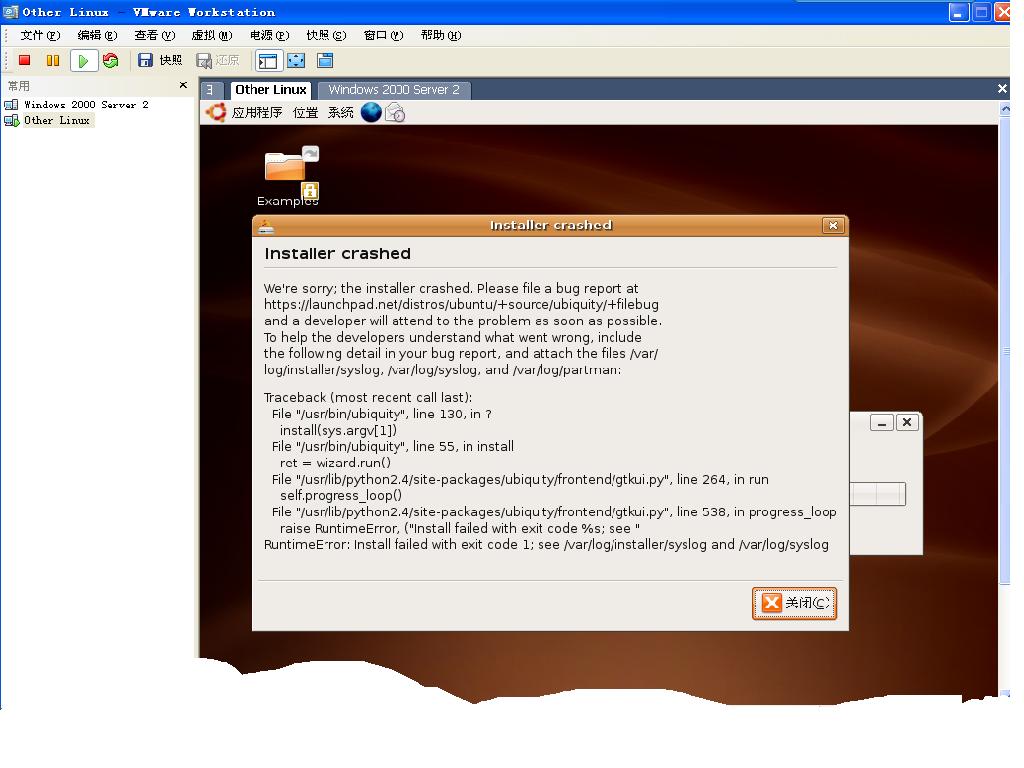Click the Examples desktop icon label
Viewport: 1024px width, 768px height.
[x=287, y=201]
